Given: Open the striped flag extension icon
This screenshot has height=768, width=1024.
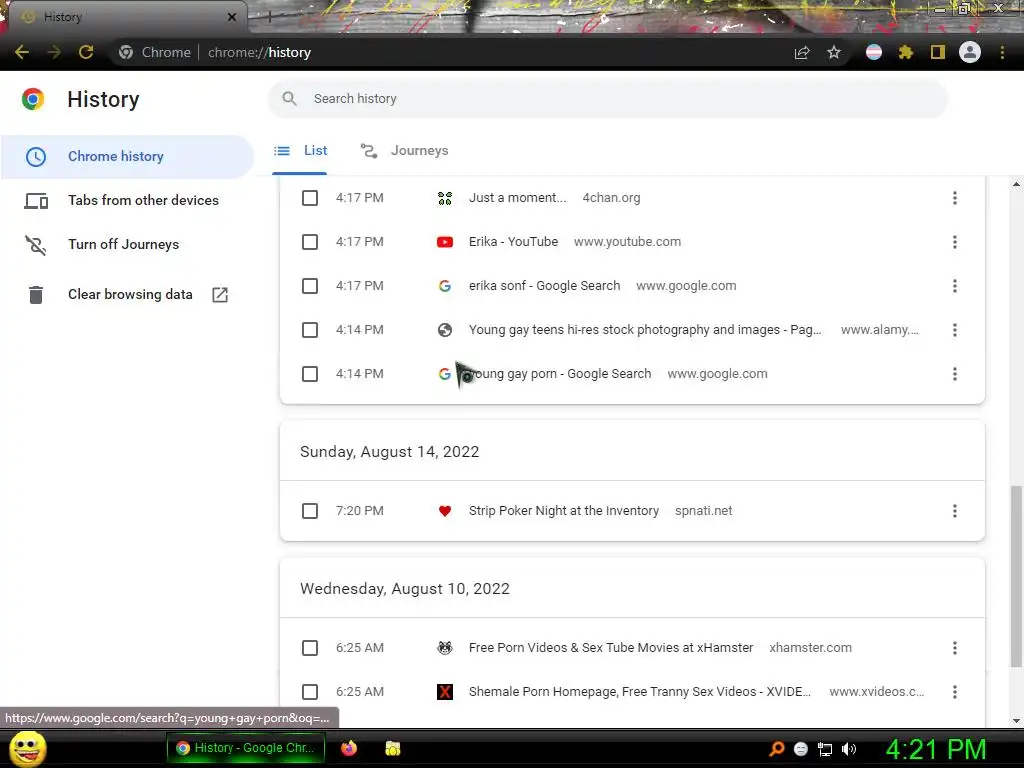Looking at the screenshot, I should tap(874, 52).
